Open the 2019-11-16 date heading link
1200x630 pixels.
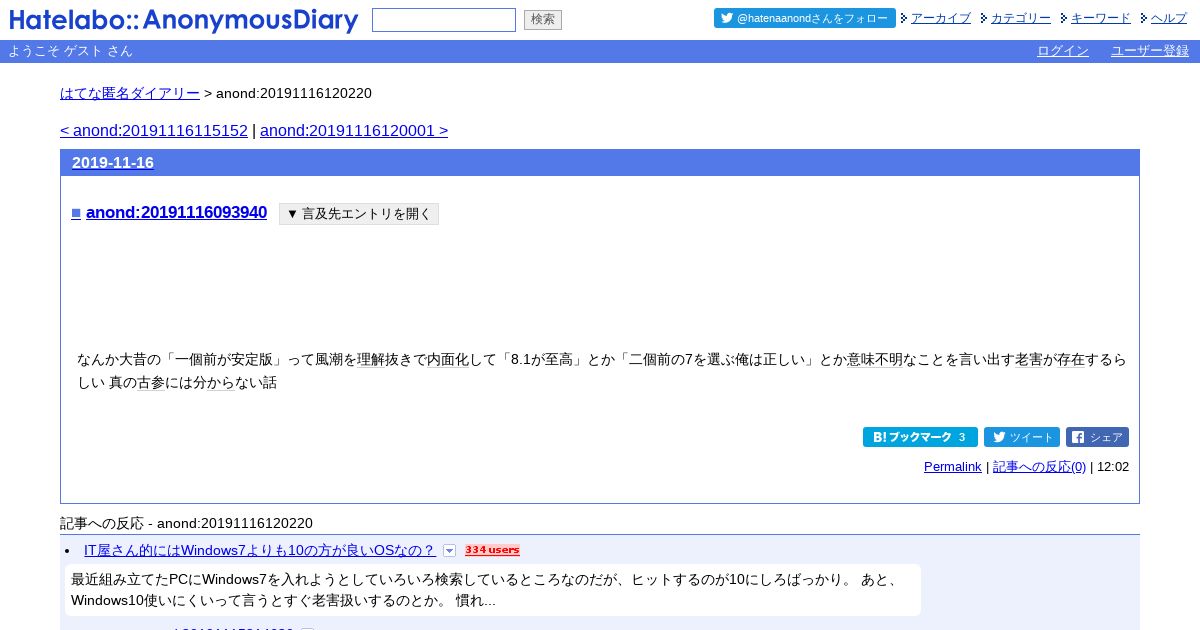click(x=113, y=163)
